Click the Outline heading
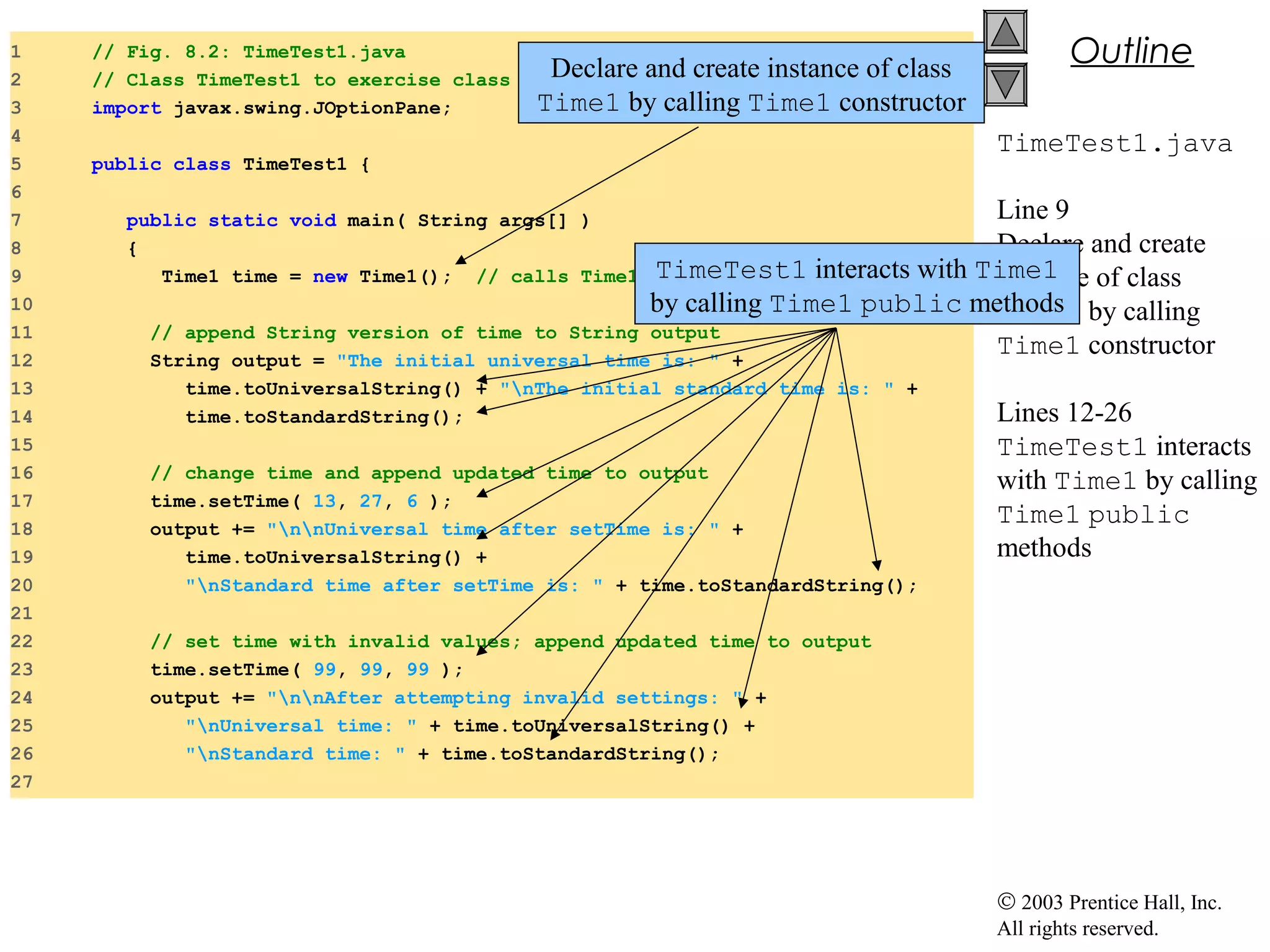Viewport: 1270px width, 952px height. (1132, 51)
